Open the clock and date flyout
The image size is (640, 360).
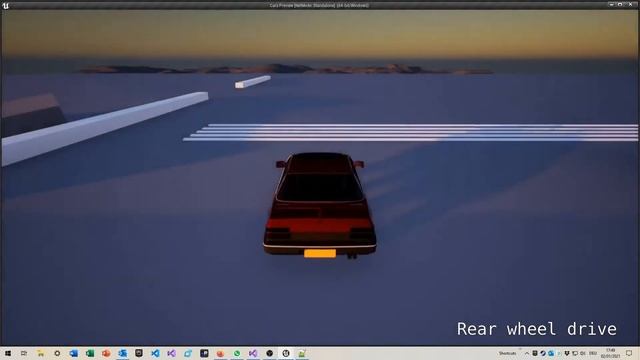(610, 353)
